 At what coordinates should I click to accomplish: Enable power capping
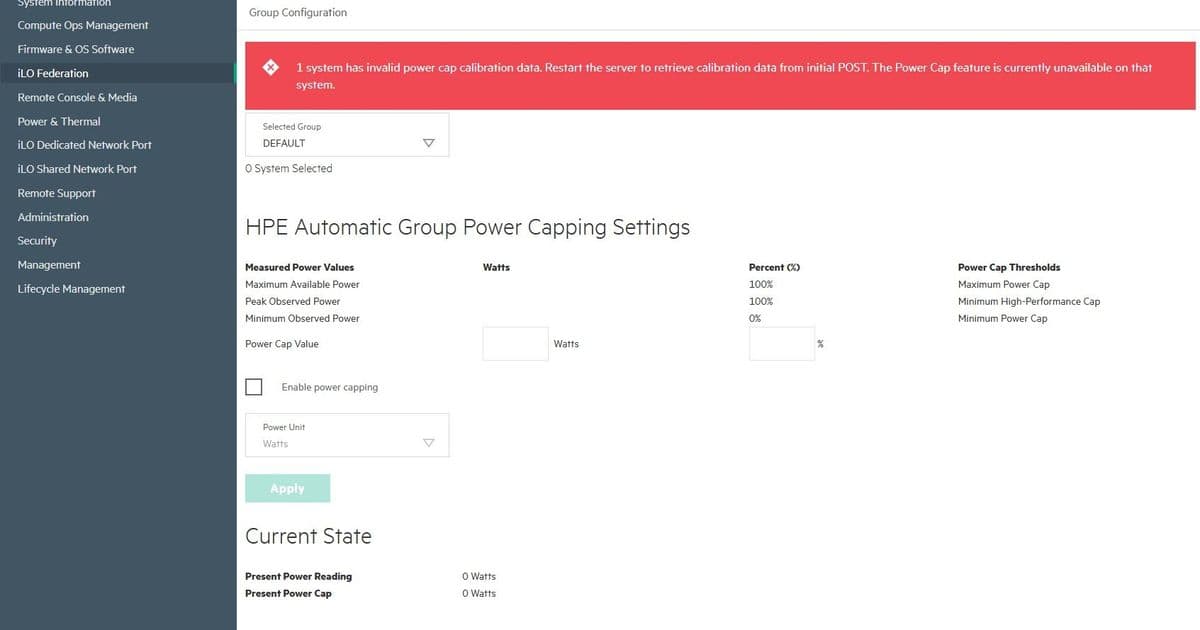click(254, 386)
